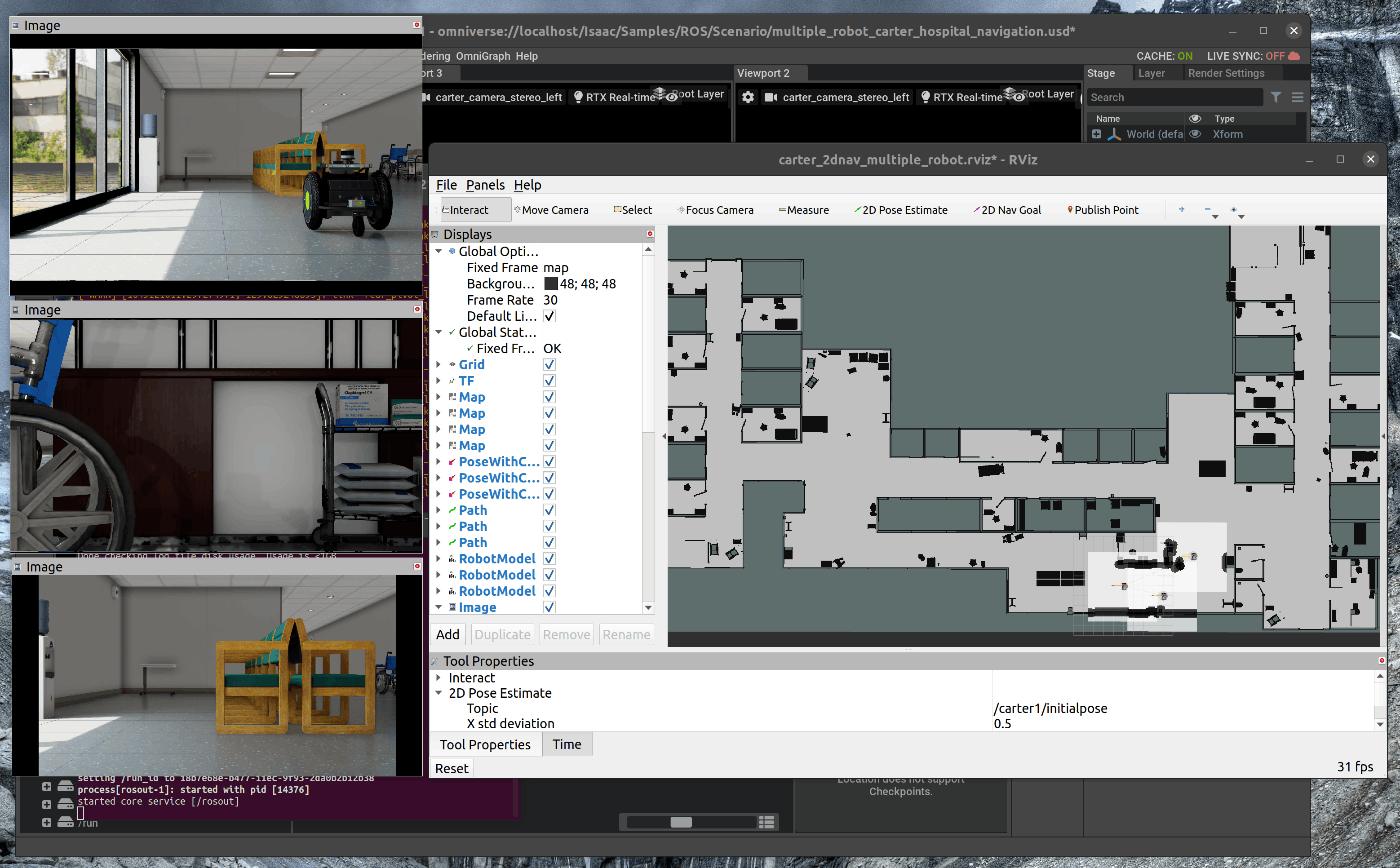Image resolution: width=1400 pixels, height=868 pixels.
Task: Toggle World visibility eye in Stage
Action: click(1195, 134)
